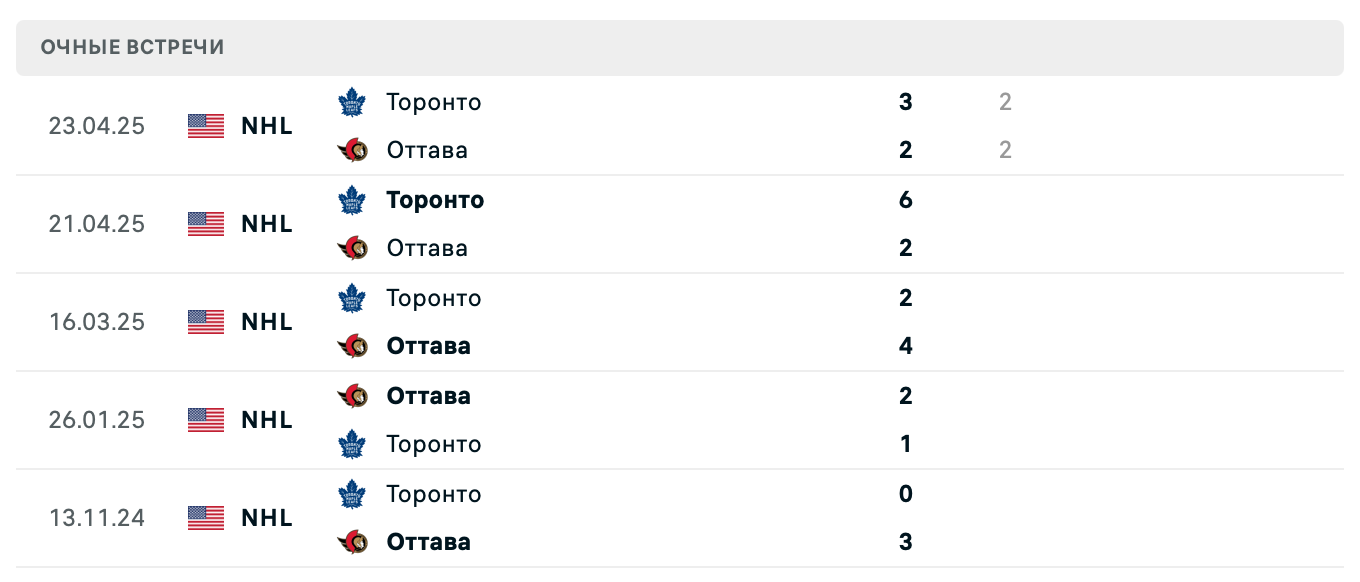This screenshot has height=582, width=1360.
Task: Click the score 6 in the 21.04.25 match
Action: click(x=905, y=199)
